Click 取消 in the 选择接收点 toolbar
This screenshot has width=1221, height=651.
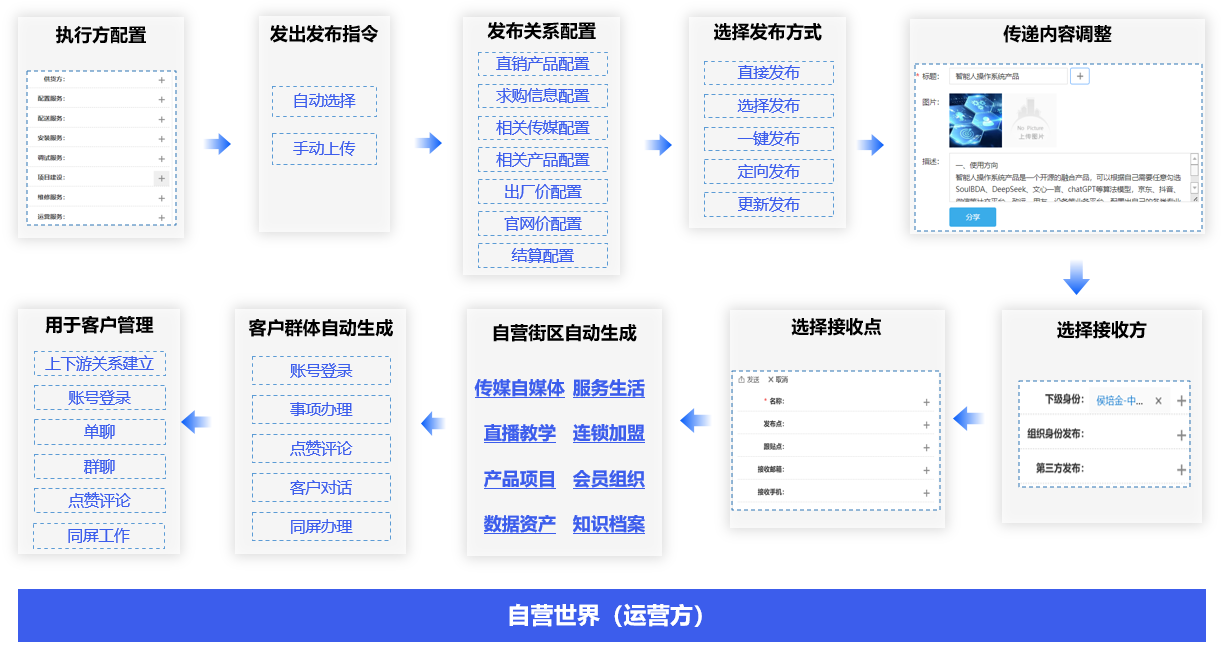click(x=778, y=380)
